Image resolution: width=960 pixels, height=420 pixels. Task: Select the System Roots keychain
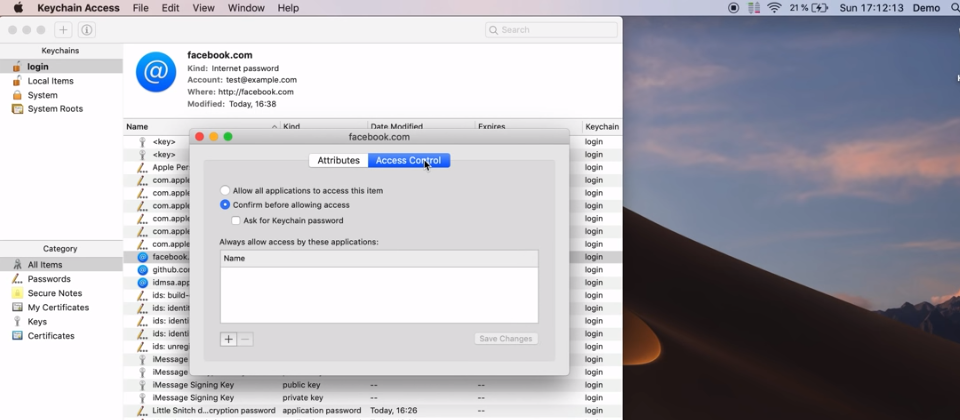[55, 109]
